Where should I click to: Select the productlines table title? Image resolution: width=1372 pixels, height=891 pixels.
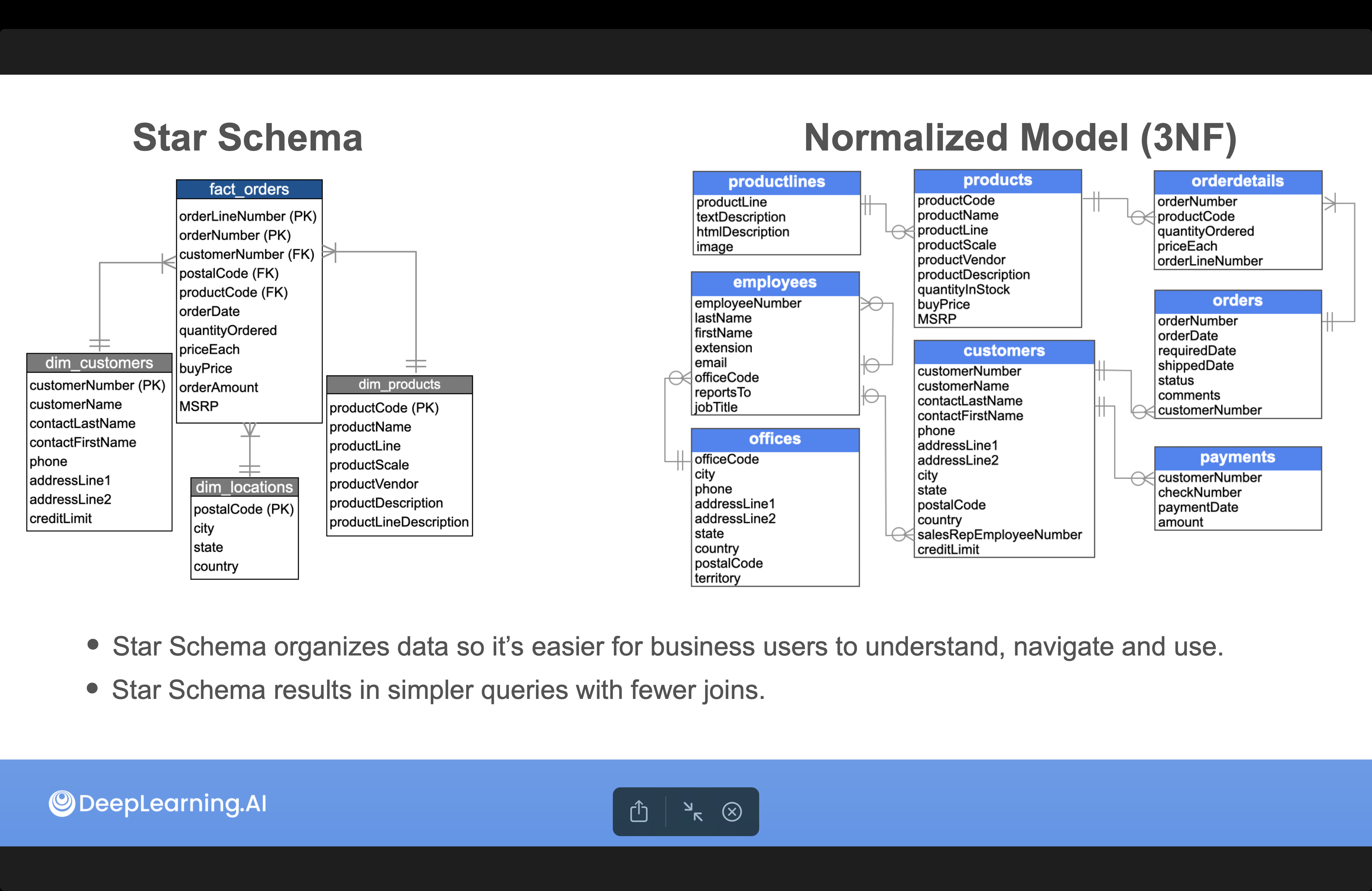click(x=776, y=181)
